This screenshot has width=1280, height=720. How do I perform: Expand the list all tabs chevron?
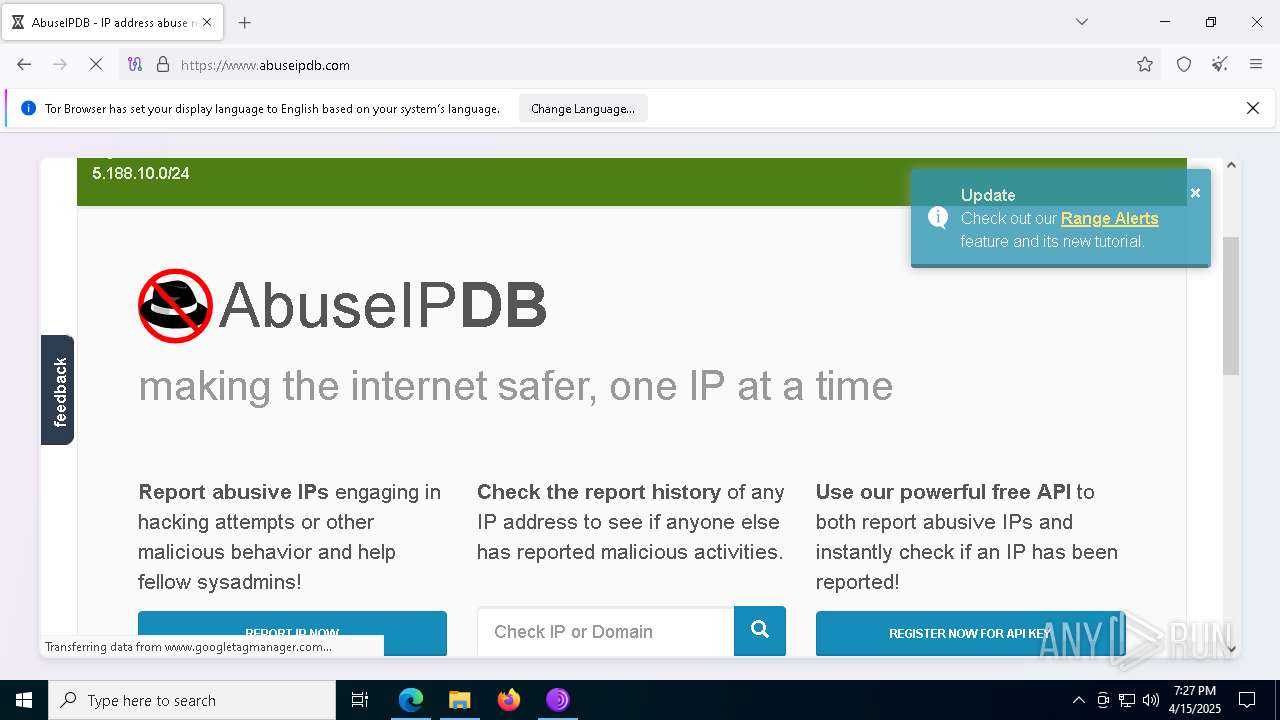click(x=1081, y=22)
